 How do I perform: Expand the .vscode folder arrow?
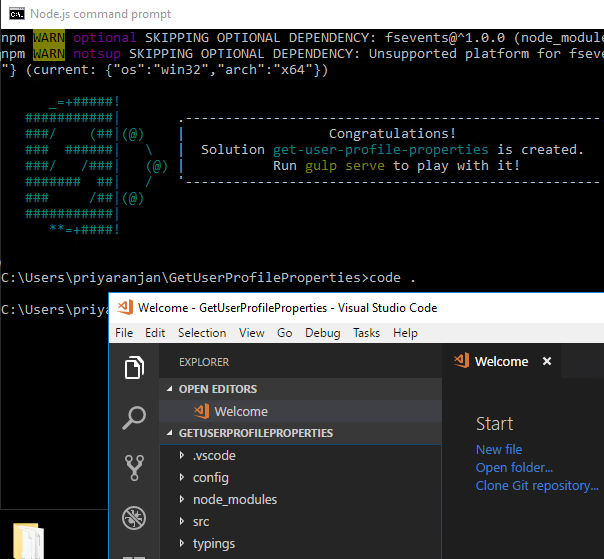[182, 455]
